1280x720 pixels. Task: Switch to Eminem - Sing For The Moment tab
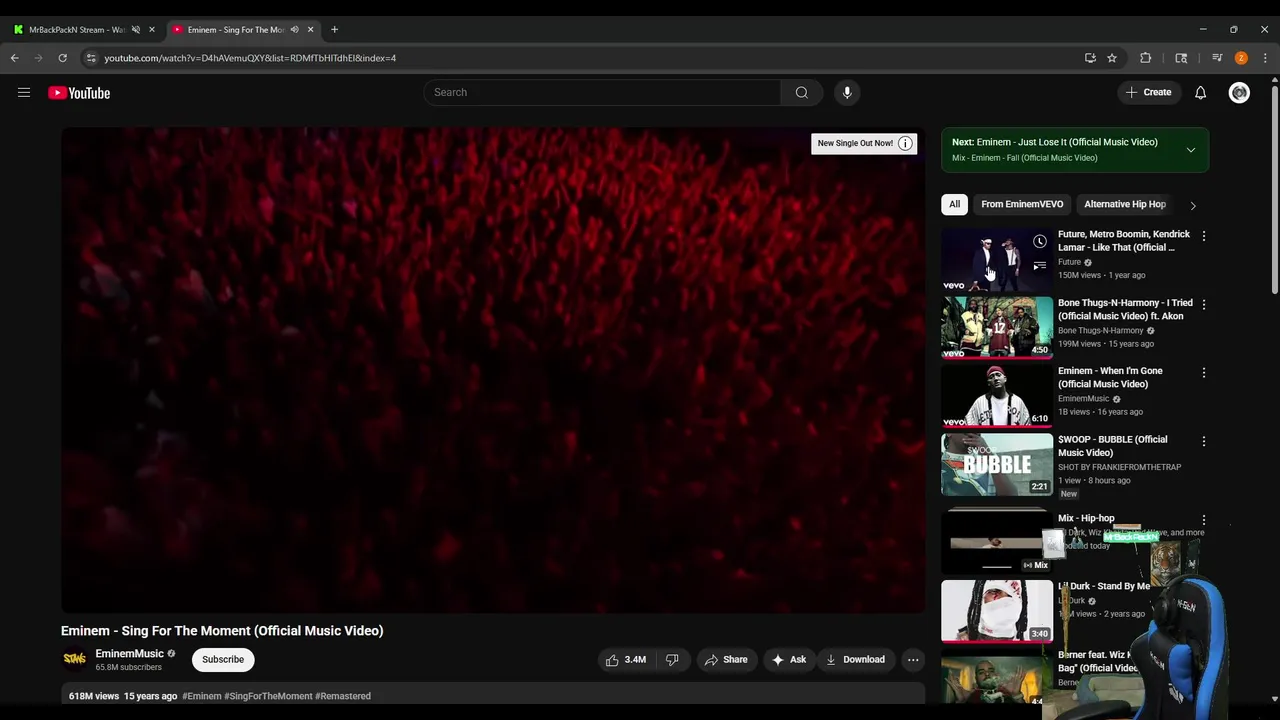pos(235,30)
